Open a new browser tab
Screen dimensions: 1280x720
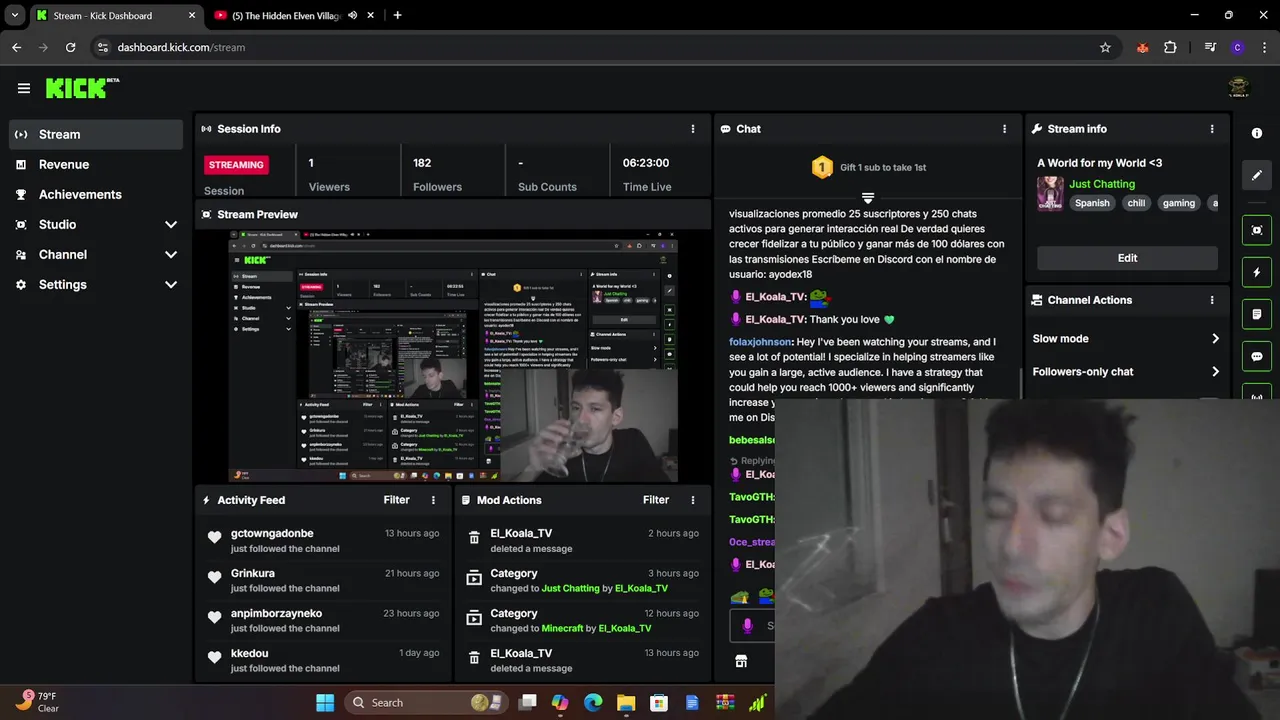pyautogui.click(x=397, y=15)
